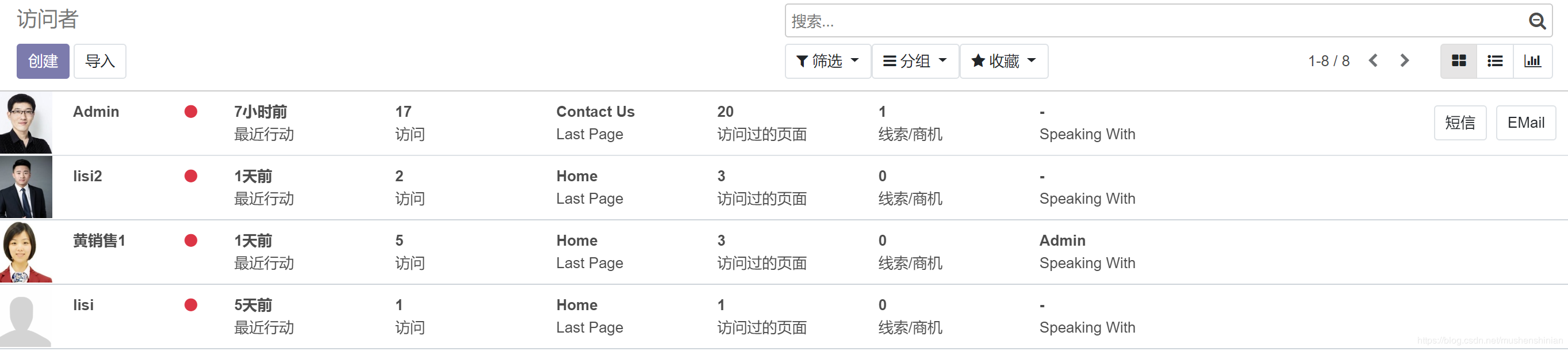The height and width of the screenshot is (351, 1568).
Task: Open the 黄销售1 visitor avatar
Action: [x=26, y=252]
